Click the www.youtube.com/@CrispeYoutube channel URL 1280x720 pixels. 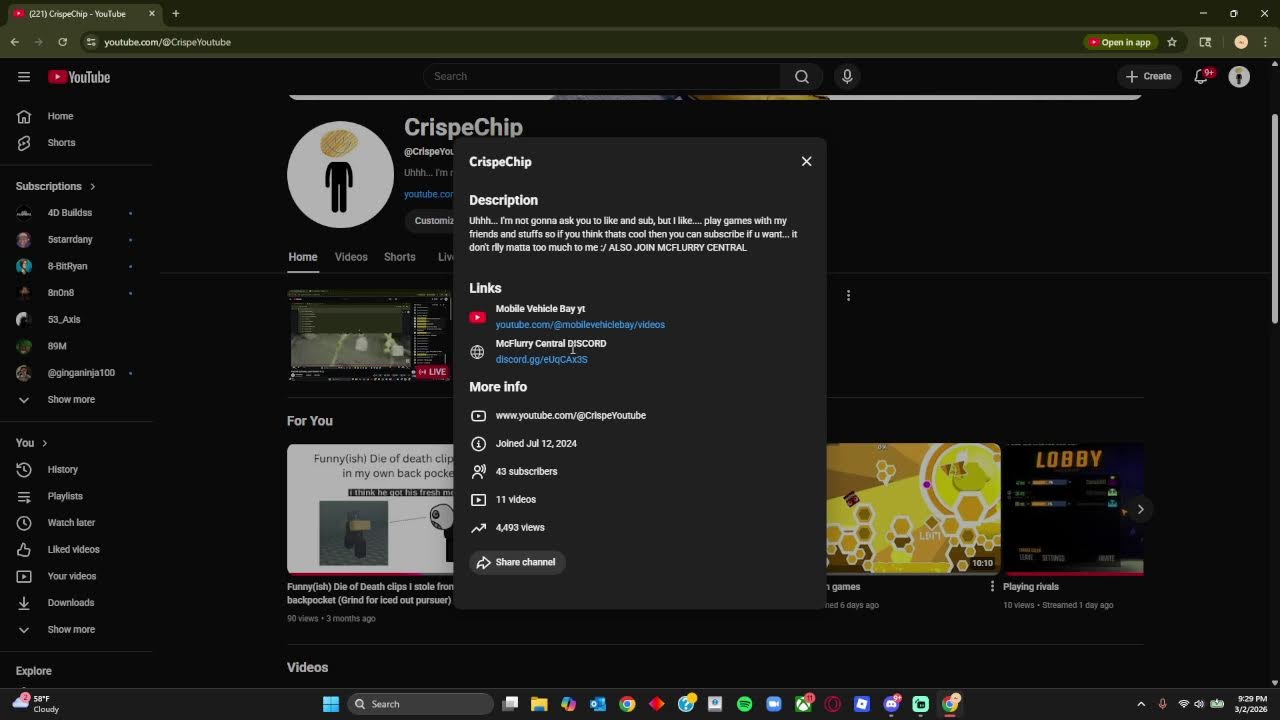pos(571,415)
